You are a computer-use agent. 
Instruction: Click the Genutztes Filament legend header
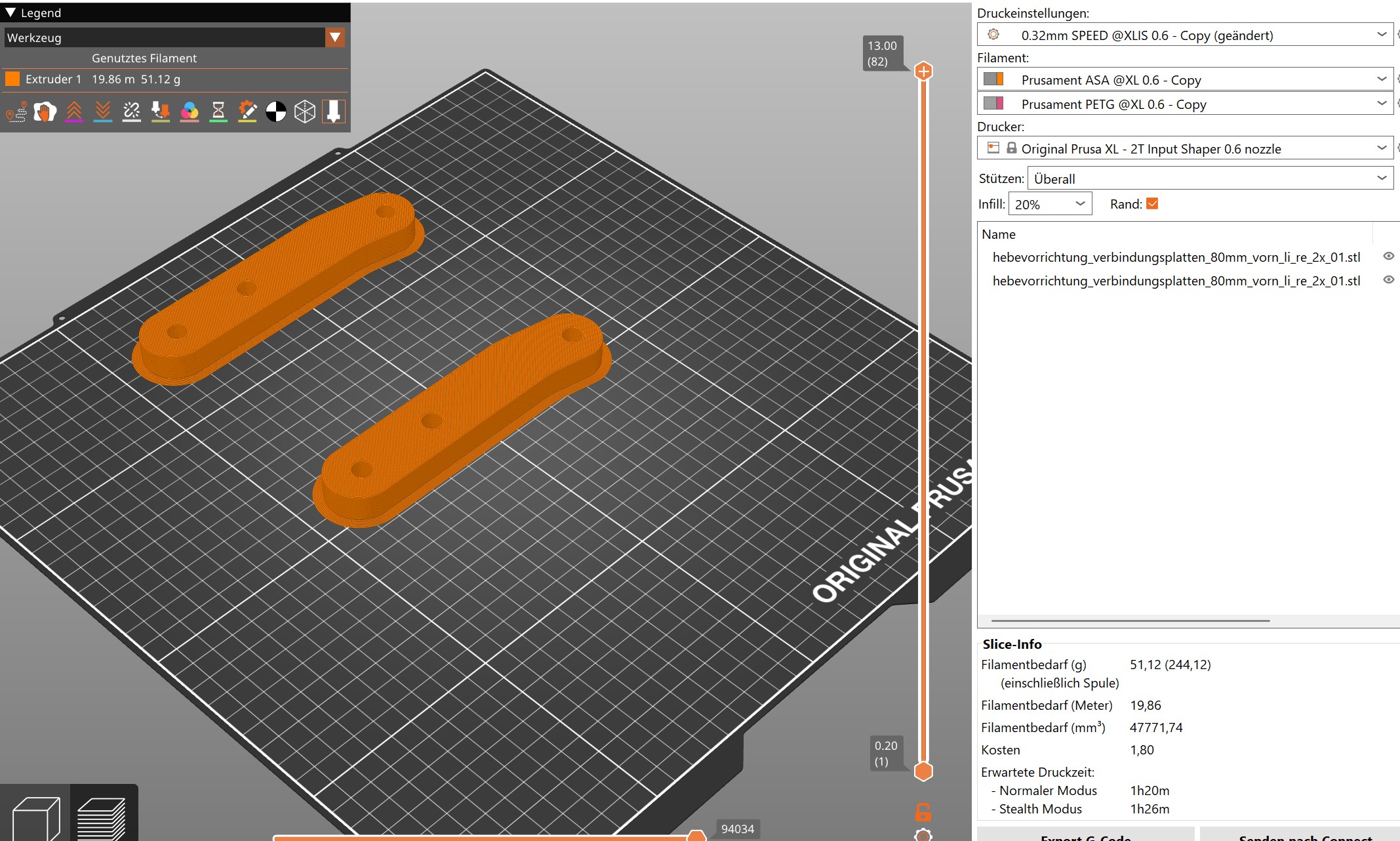[144, 58]
